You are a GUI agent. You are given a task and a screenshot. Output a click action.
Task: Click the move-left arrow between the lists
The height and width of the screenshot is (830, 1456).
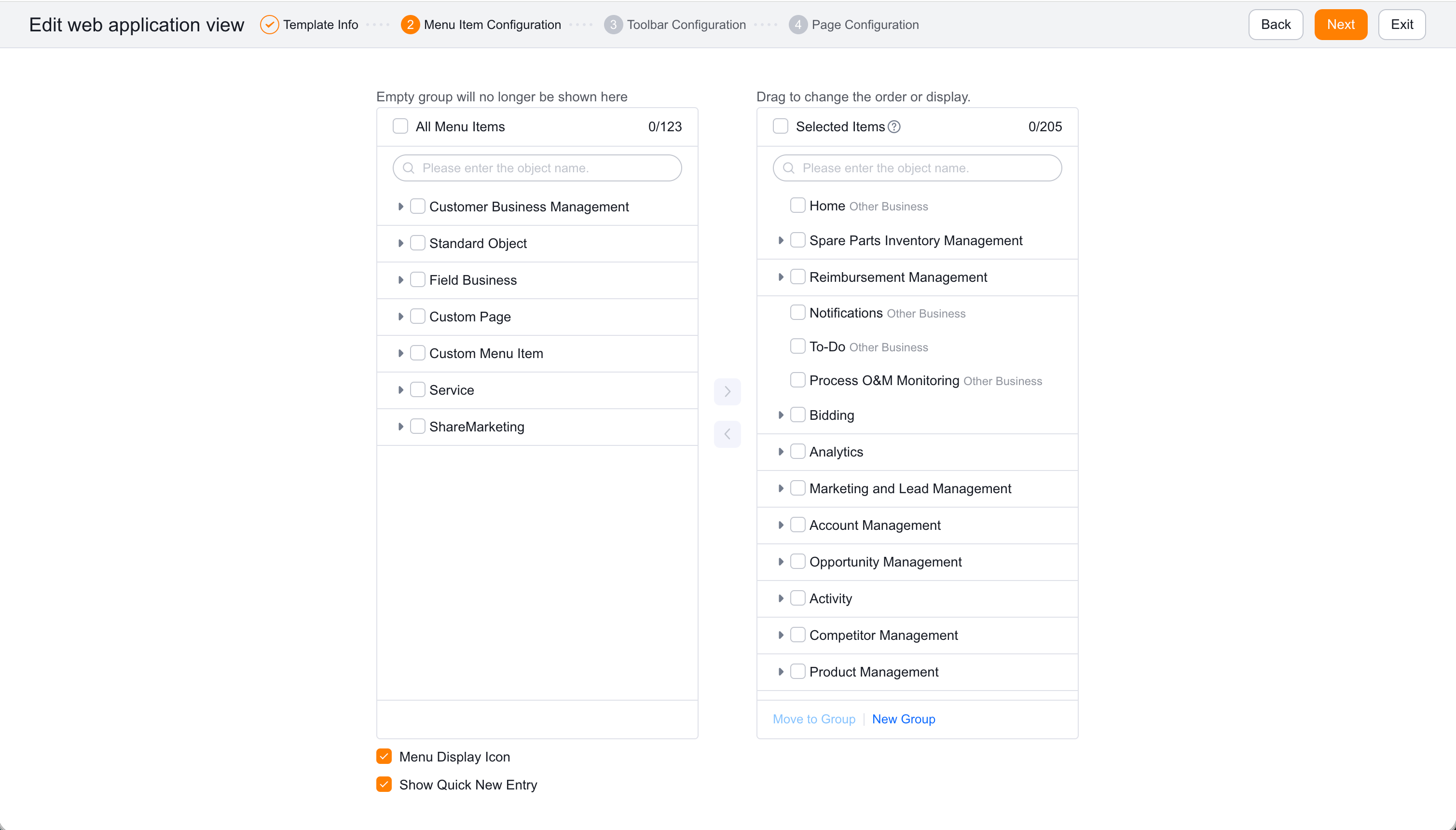coord(727,434)
